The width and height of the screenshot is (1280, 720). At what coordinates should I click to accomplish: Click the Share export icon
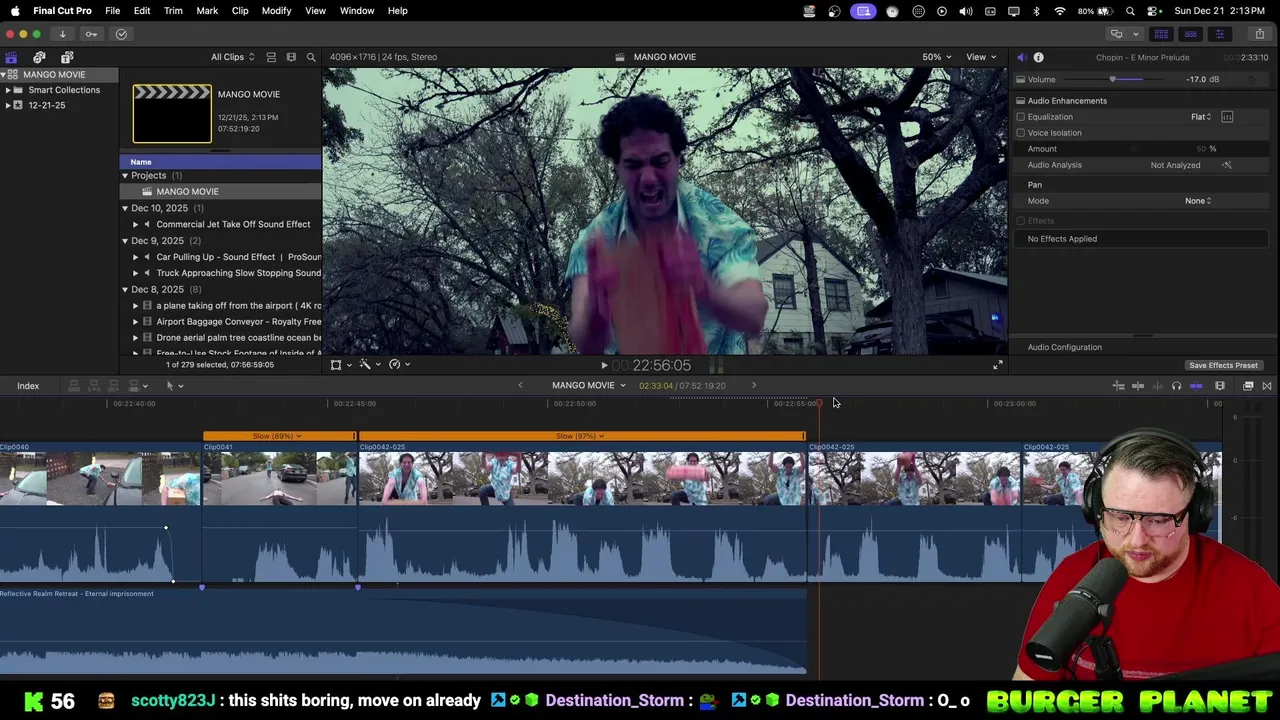[1259, 34]
